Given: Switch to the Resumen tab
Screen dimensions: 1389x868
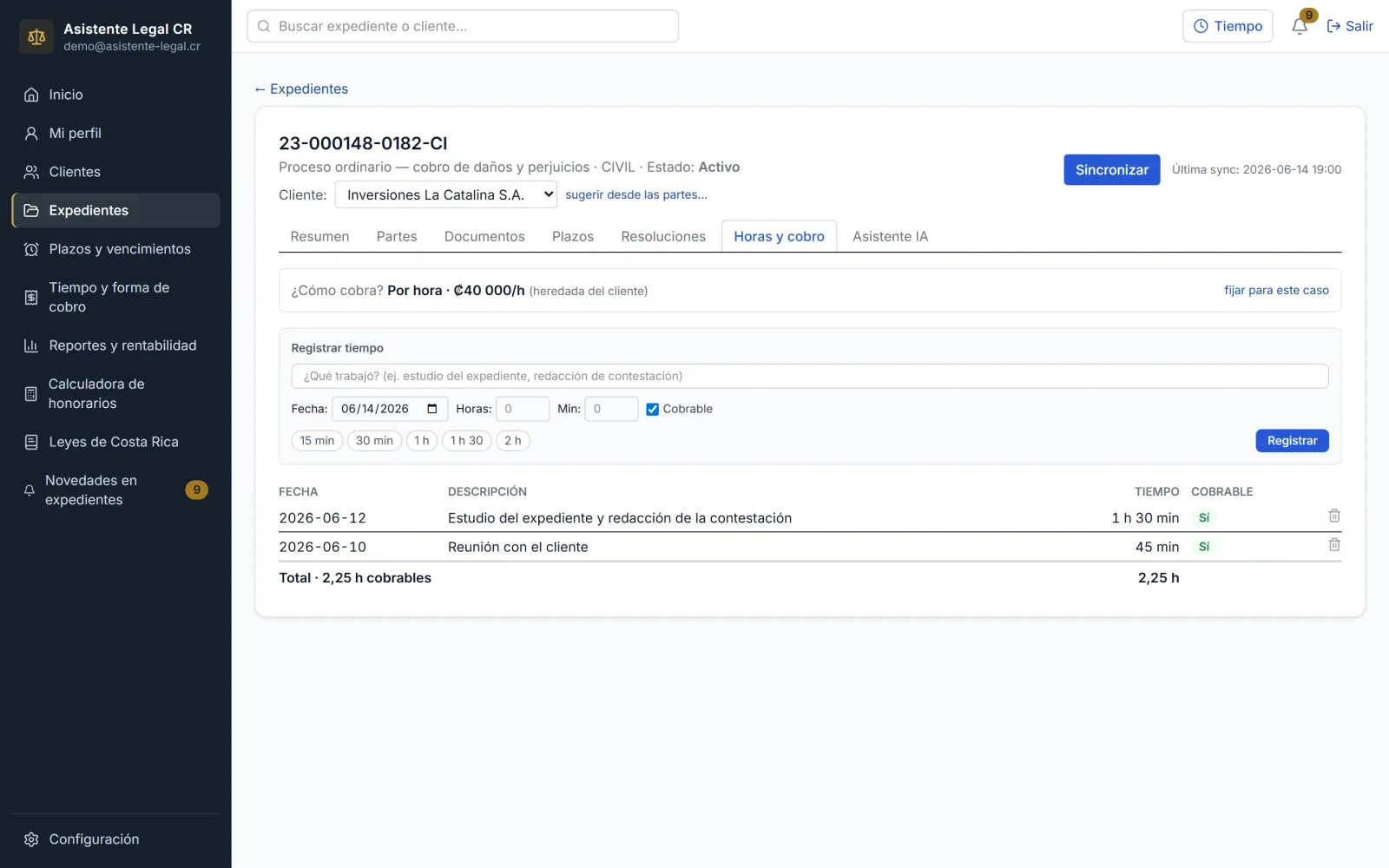Looking at the screenshot, I should coord(319,236).
